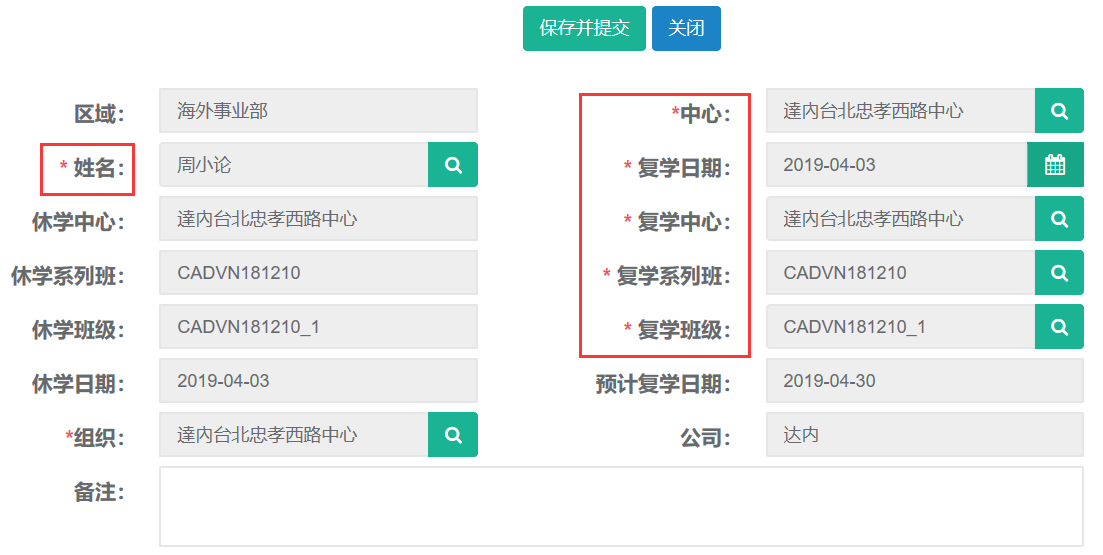Click the search icon next to 姓名 field

pyautogui.click(x=453, y=165)
